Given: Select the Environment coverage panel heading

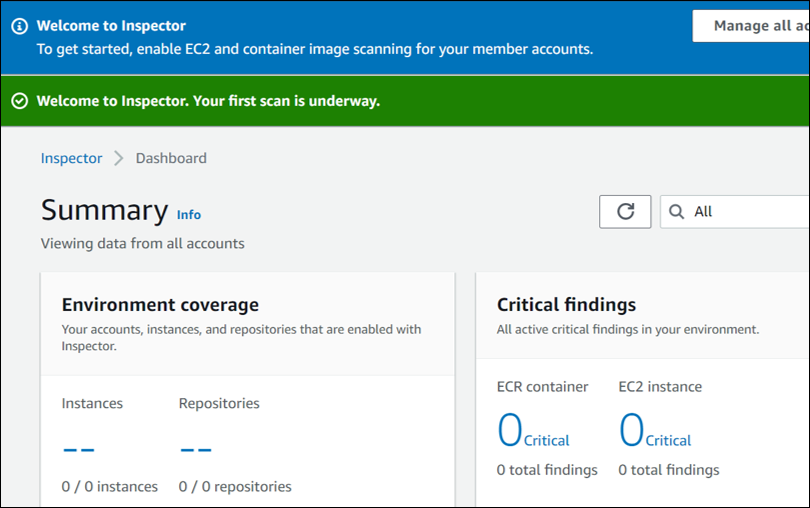Looking at the screenshot, I should [160, 305].
